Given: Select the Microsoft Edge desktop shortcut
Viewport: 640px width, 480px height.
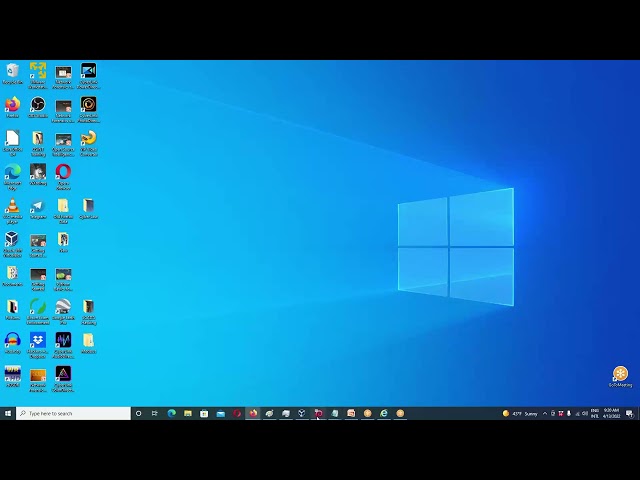Looking at the screenshot, I should tap(12, 177).
